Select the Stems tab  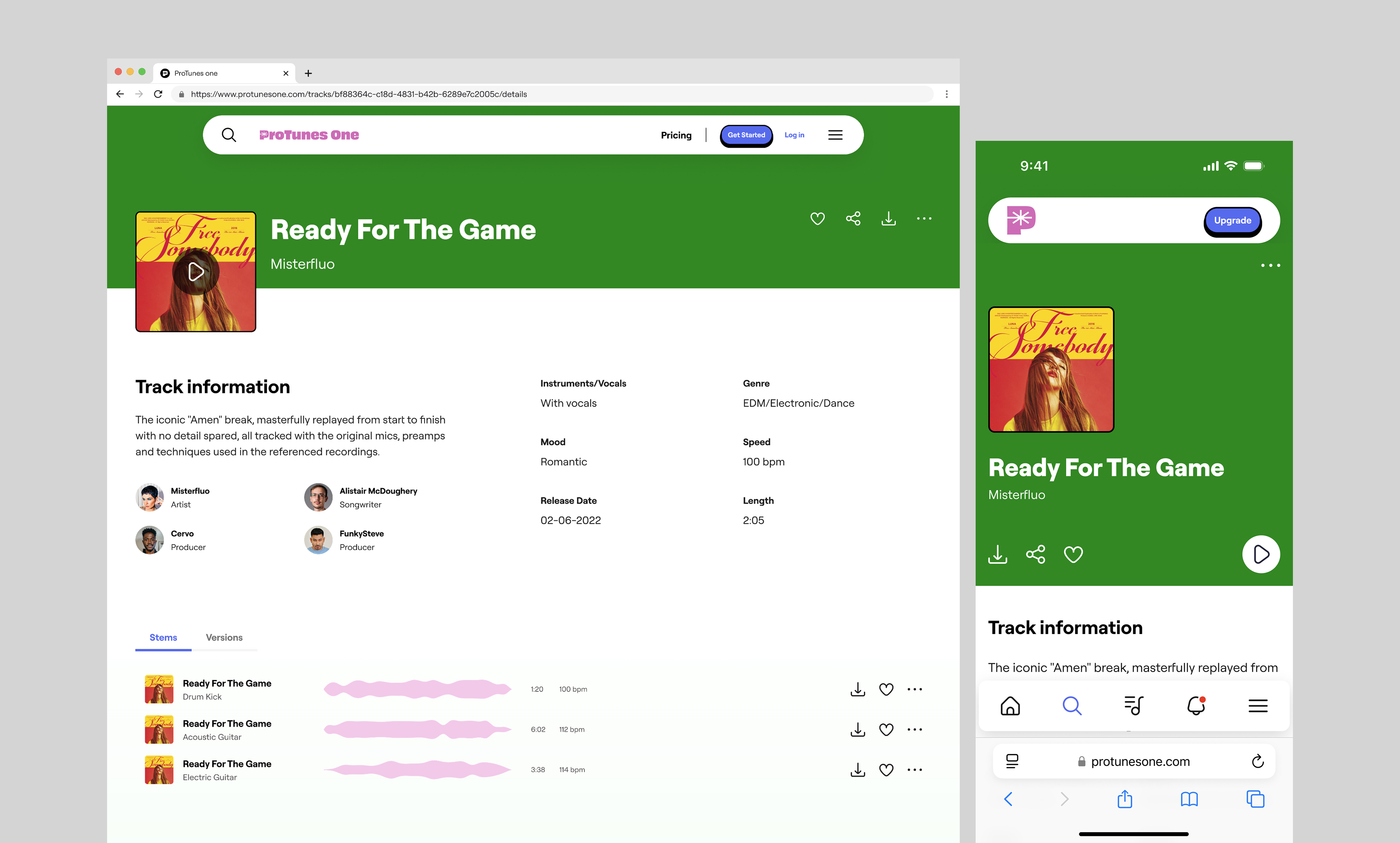pyautogui.click(x=163, y=637)
